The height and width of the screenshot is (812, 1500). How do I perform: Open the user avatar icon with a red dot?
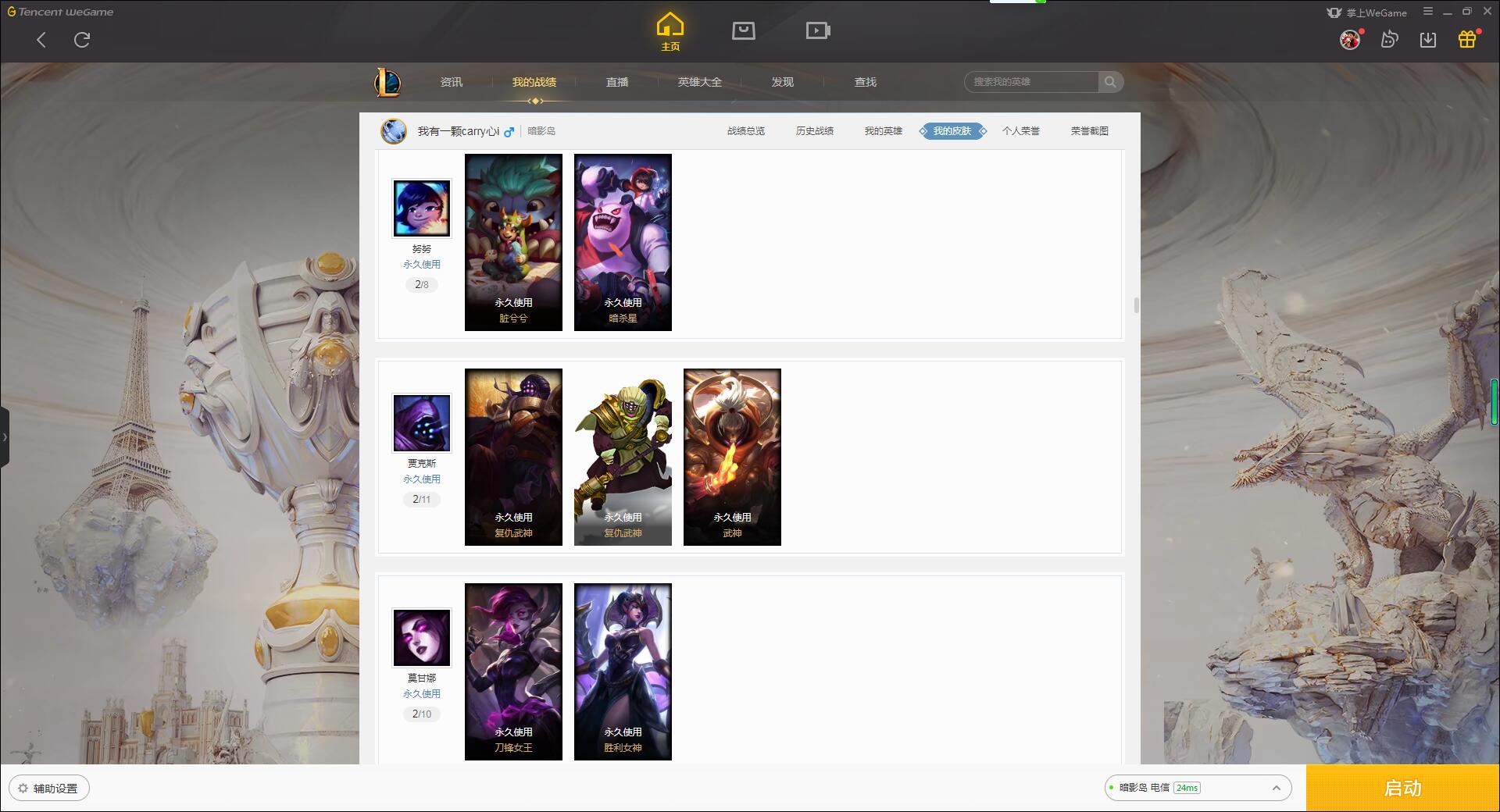click(x=1350, y=39)
